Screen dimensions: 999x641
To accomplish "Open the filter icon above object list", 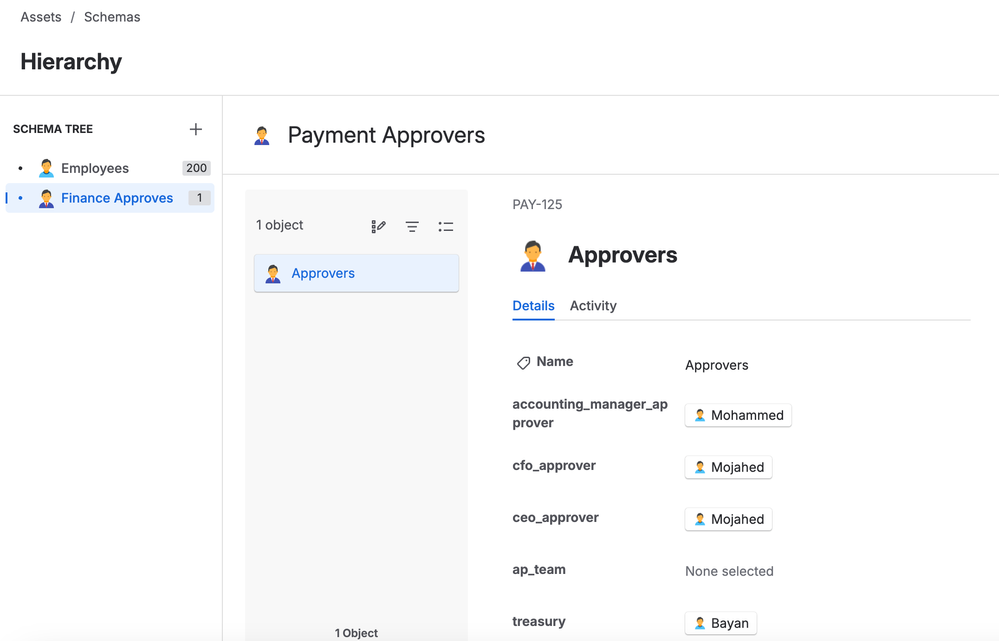I will click(x=412, y=226).
